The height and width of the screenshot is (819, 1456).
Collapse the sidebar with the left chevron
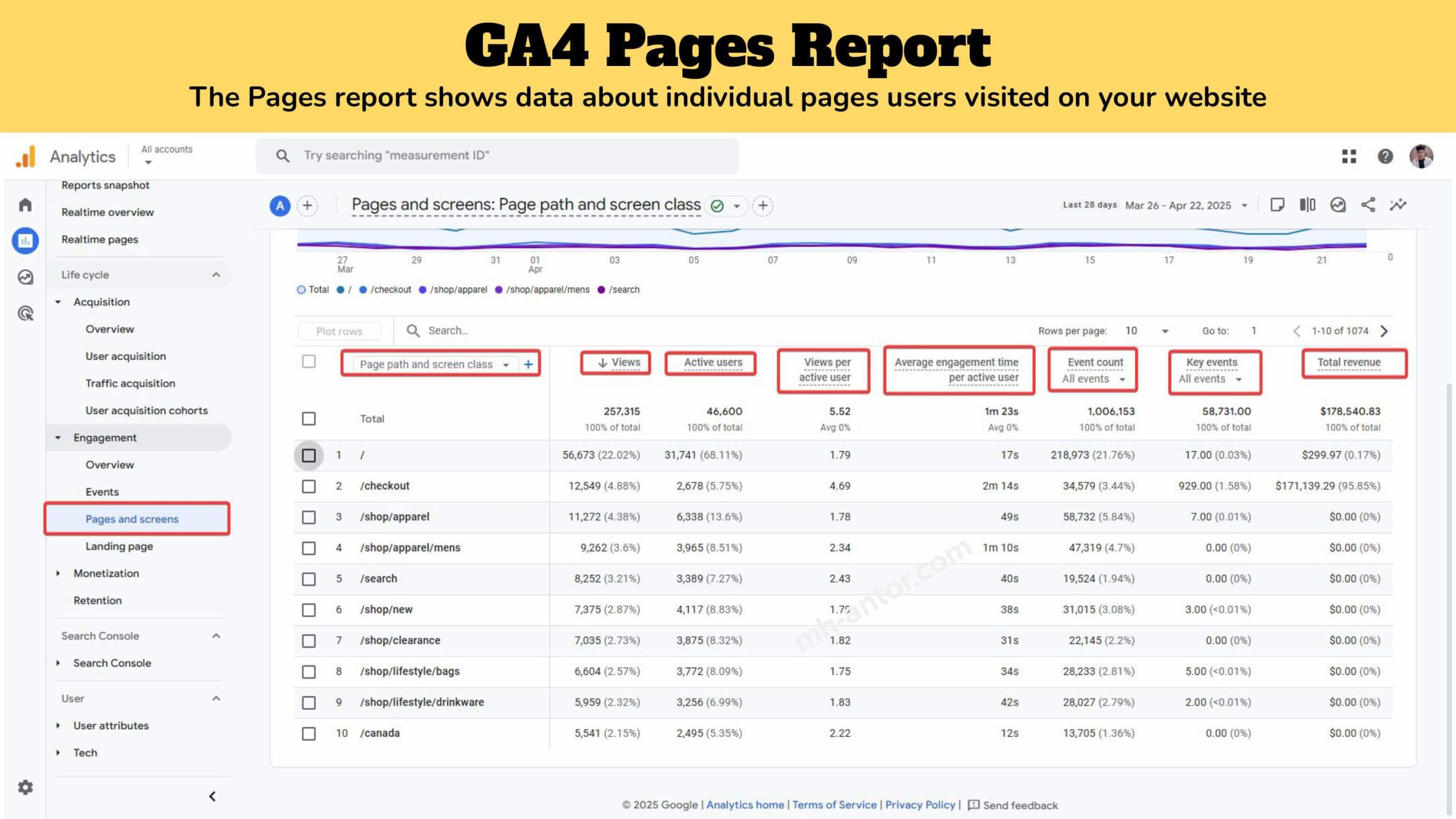click(x=212, y=796)
